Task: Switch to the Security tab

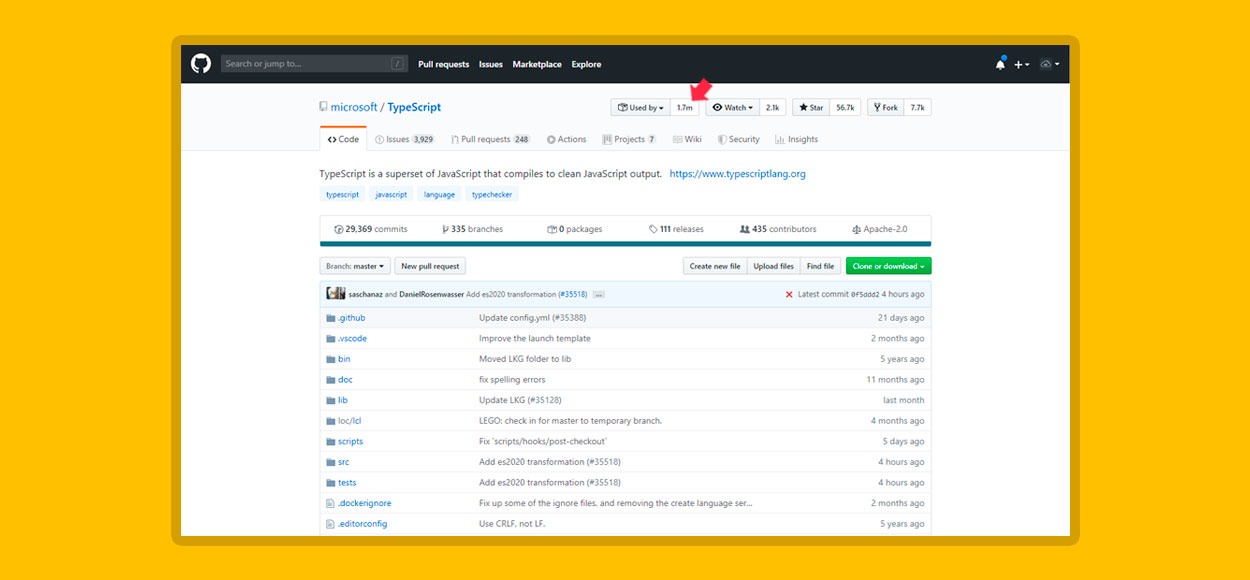Action: (739, 139)
